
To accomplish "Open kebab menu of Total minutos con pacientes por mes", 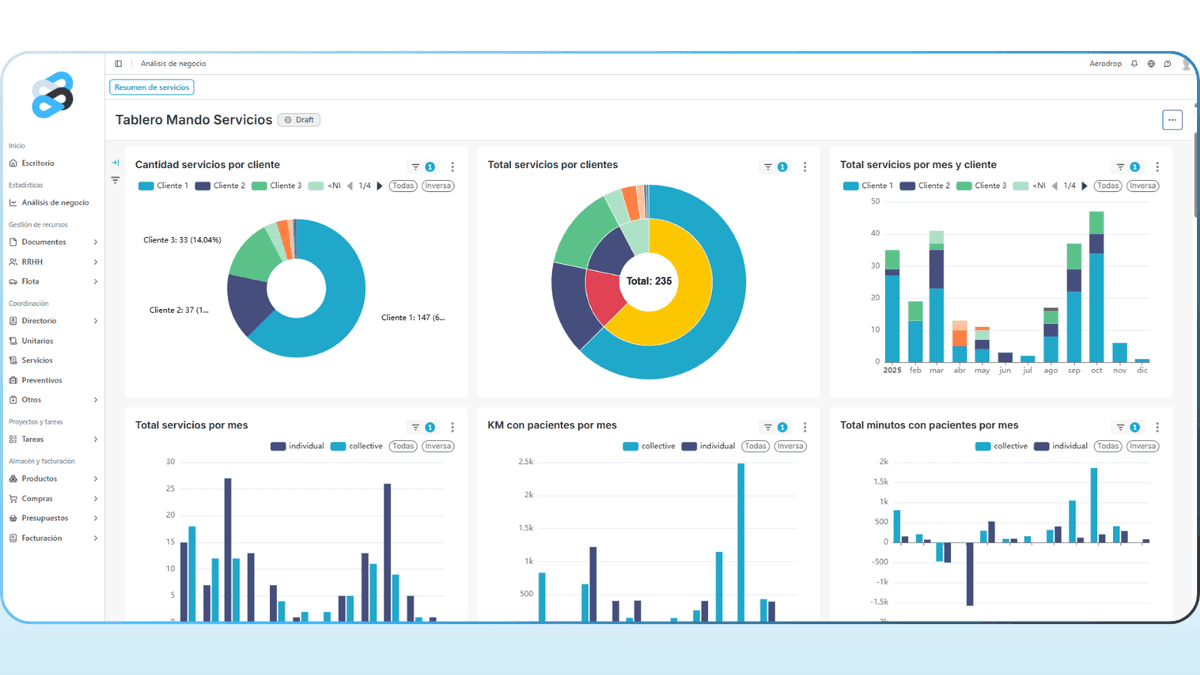I will [1157, 427].
